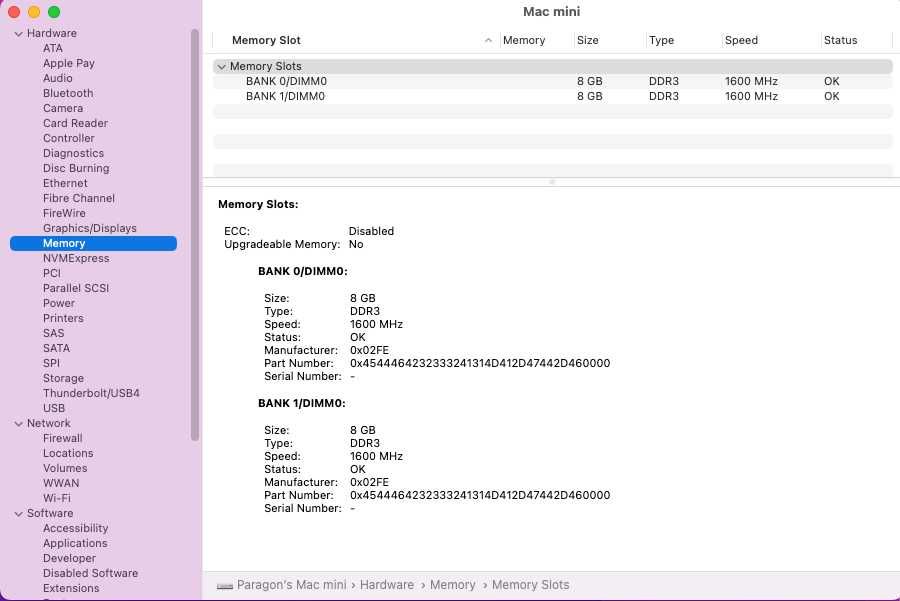Sort by Size column header
Screen dimensions: 900x601
tap(587, 40)
